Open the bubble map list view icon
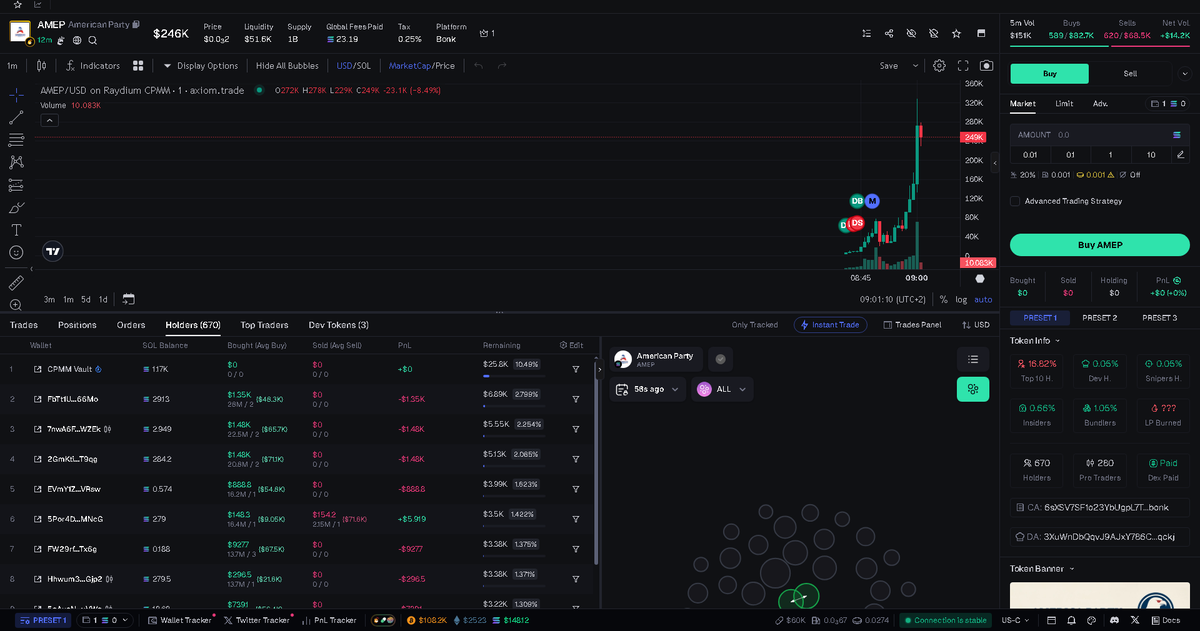This screenshot has height=631, width=1200. (x=973, y=359)
